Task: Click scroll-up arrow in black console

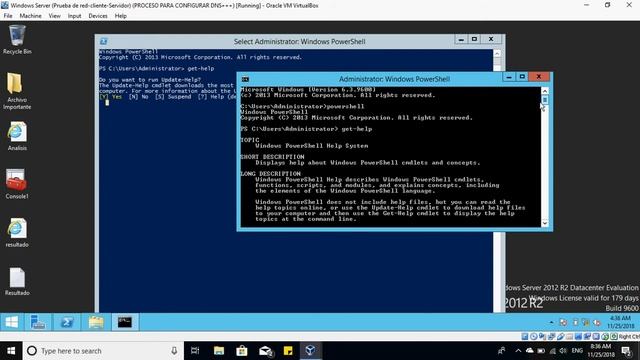Action: (545, 91)
